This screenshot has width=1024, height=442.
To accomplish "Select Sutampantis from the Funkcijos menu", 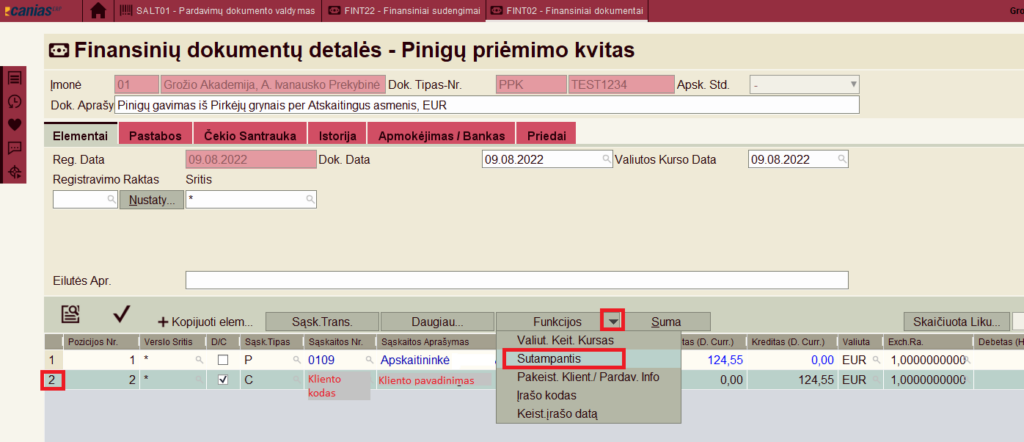I will (x=564, y=358).
